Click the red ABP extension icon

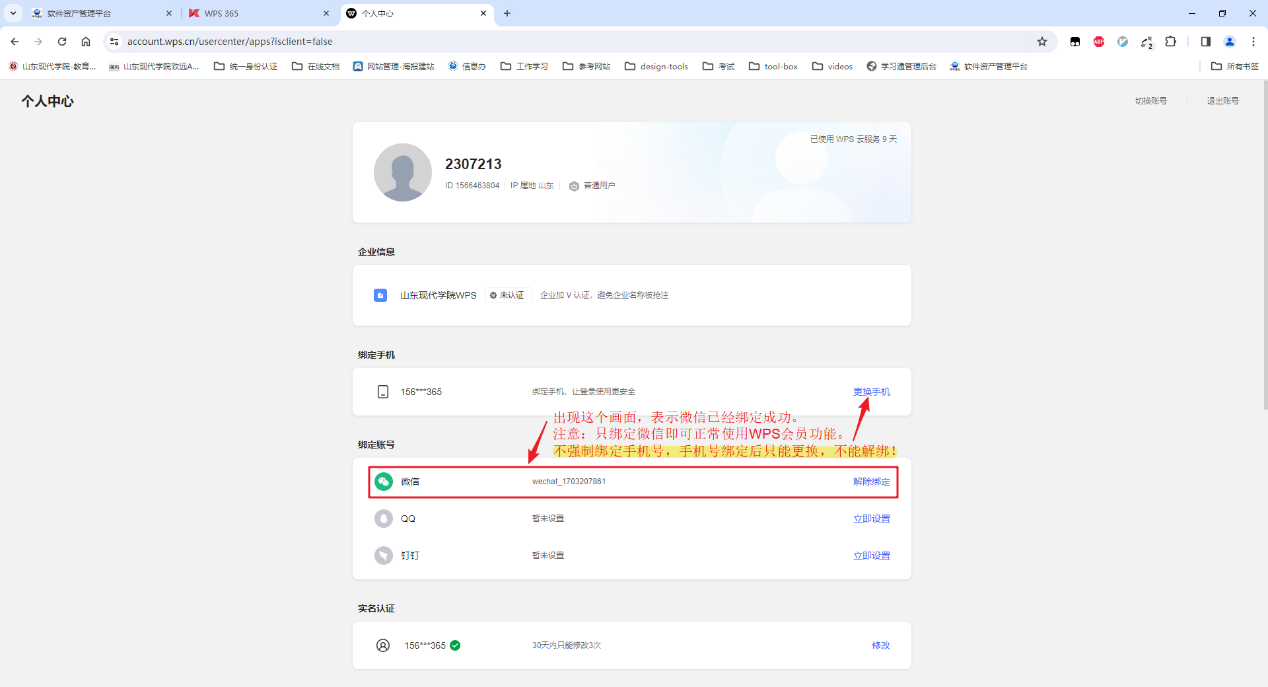coord(1099,42)
